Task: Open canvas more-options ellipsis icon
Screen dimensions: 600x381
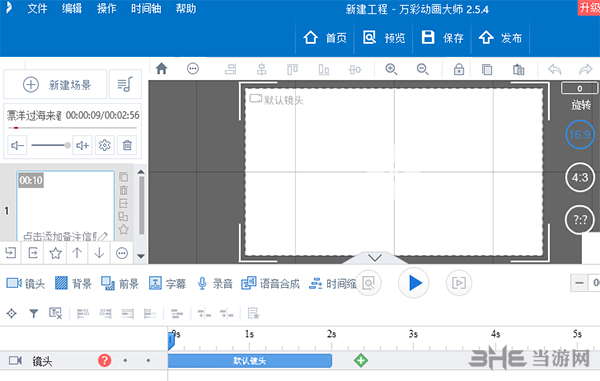Action: pos(193,69)
